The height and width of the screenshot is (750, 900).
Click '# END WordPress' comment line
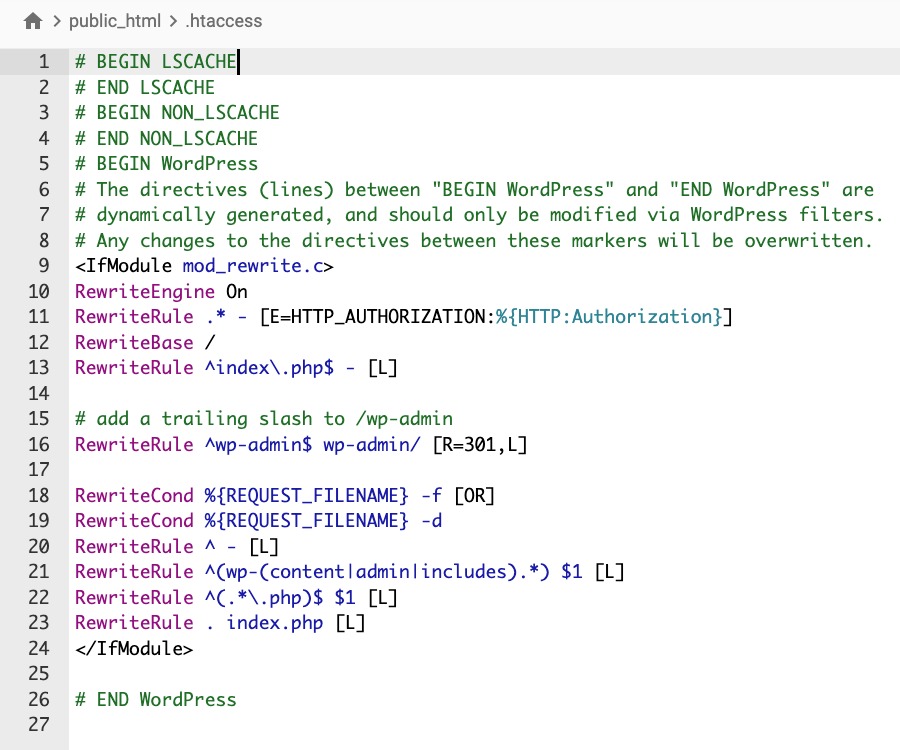[156, 700]
